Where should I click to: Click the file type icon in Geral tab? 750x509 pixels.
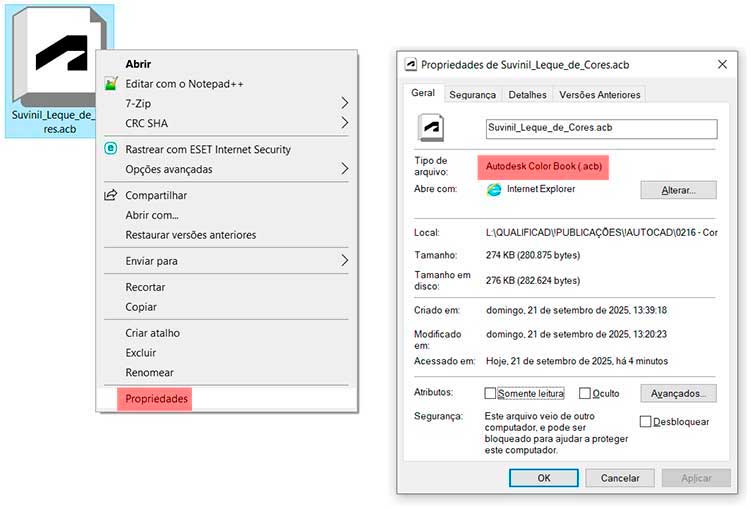coord(430,128)
